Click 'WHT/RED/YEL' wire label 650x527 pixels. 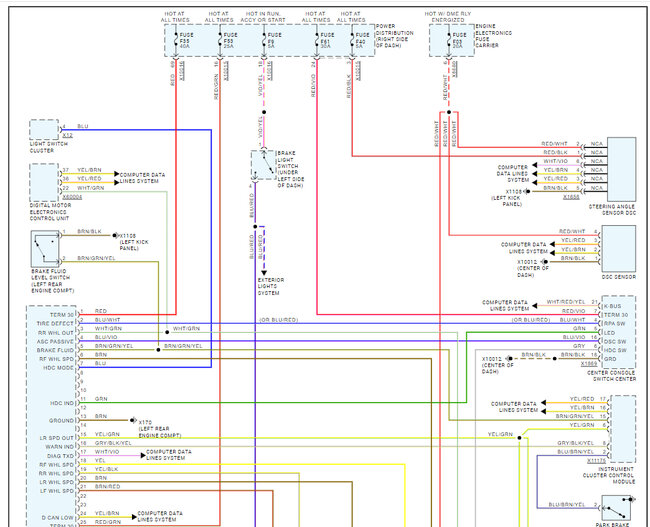coord(566,302)
